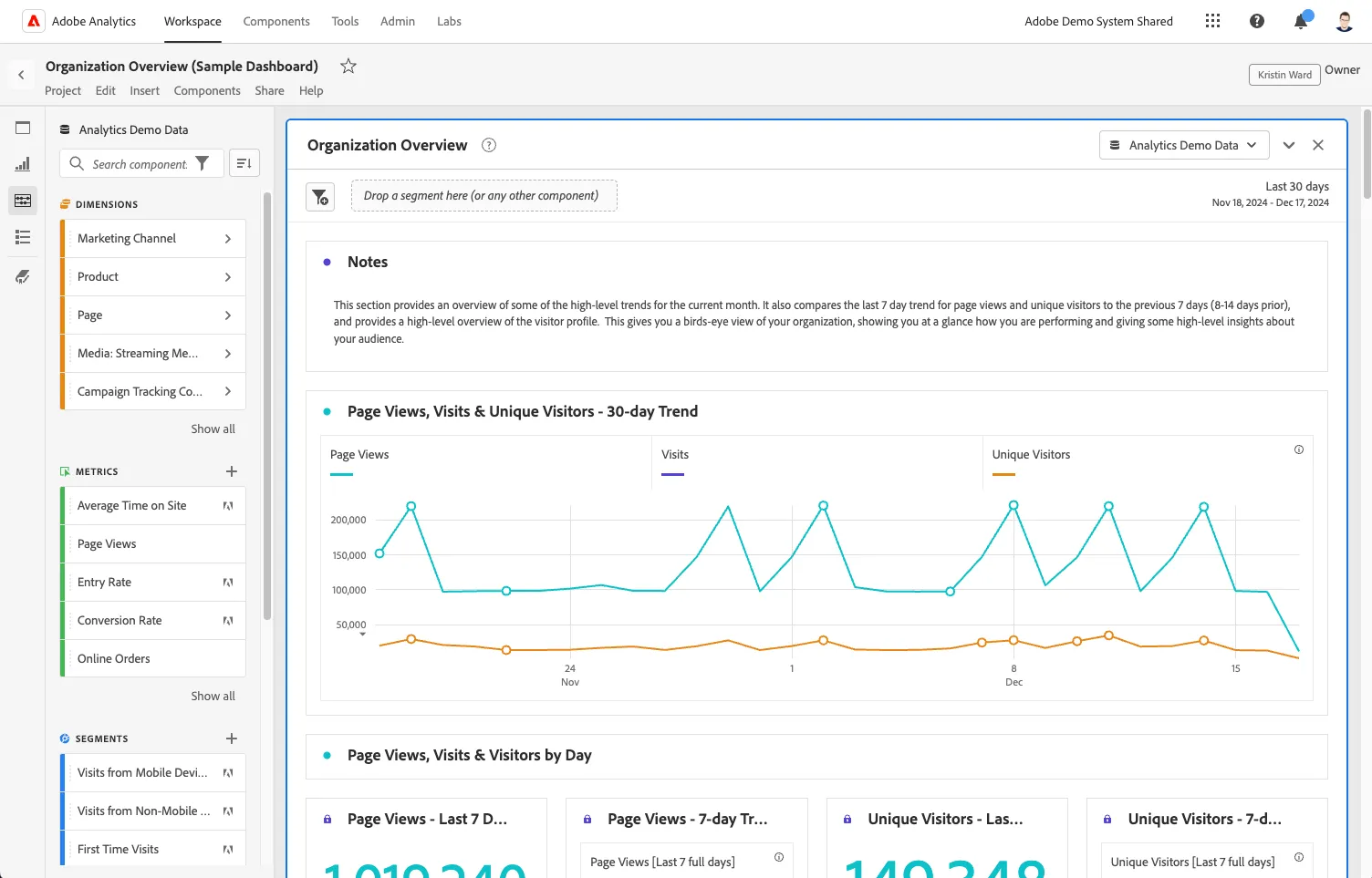Screen dimensions: 1372x878
Task: Open the user profile avatar
Action: tap(1345, 21)
